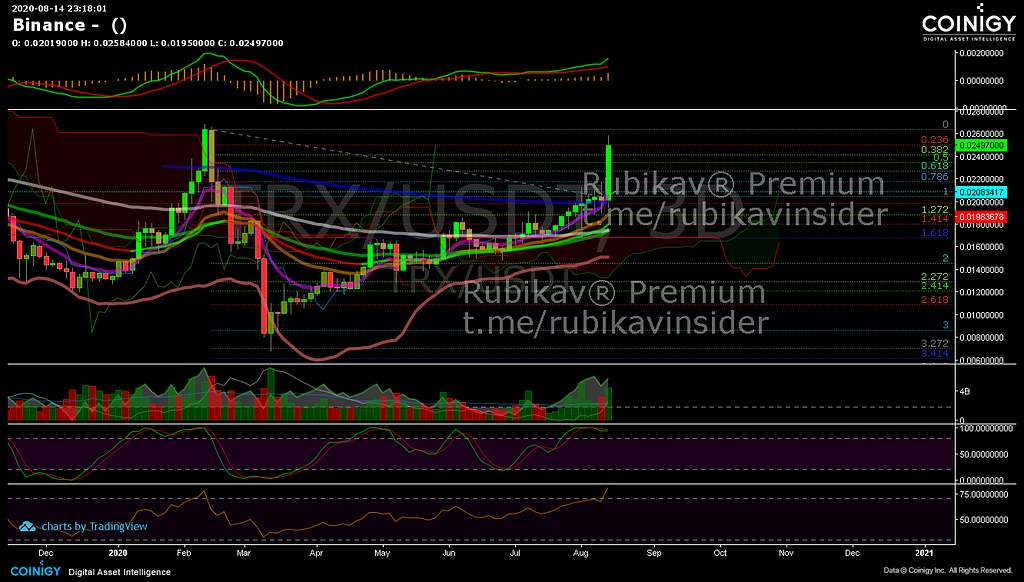Click the 'Binance - ()' chart title
Screen dimensions: 1024x582
(x=70, y=25)
